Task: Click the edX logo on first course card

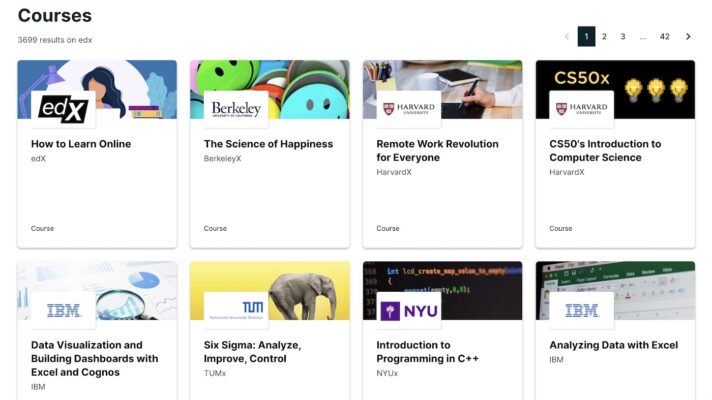Action: (63, 109)
